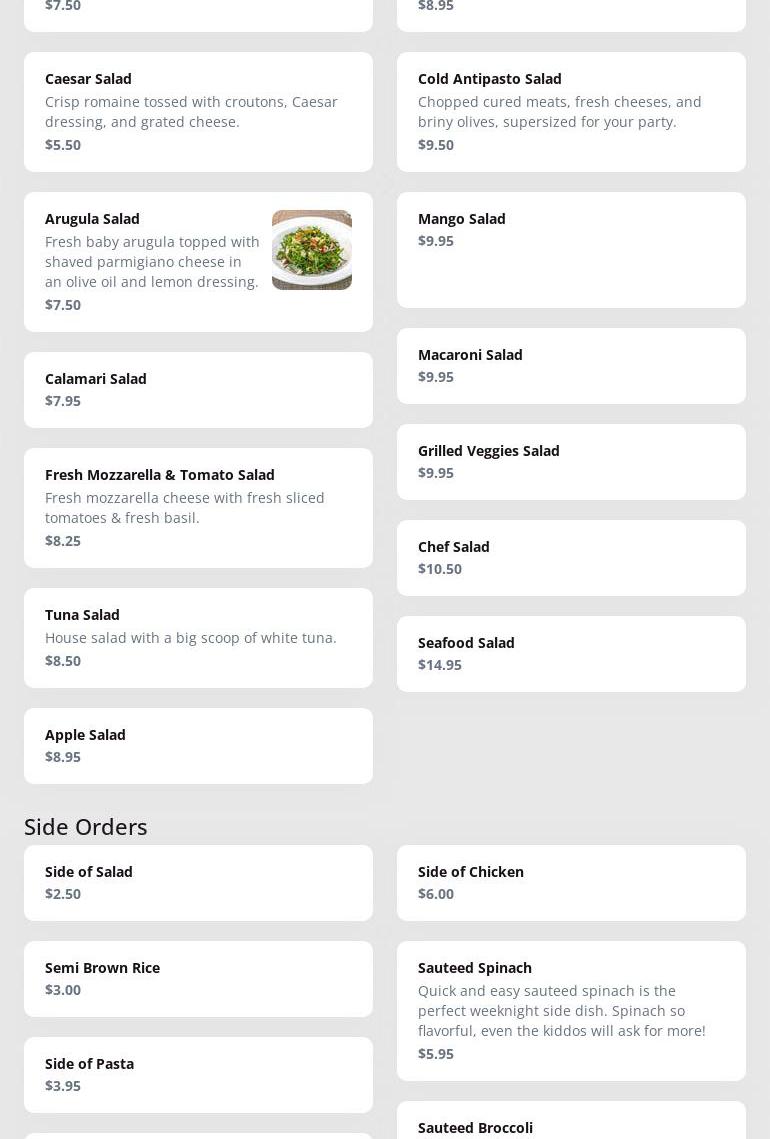
Task: Click the Sauteed Broccoli item
Action: pyautogui.click(x=571, y=1124)
